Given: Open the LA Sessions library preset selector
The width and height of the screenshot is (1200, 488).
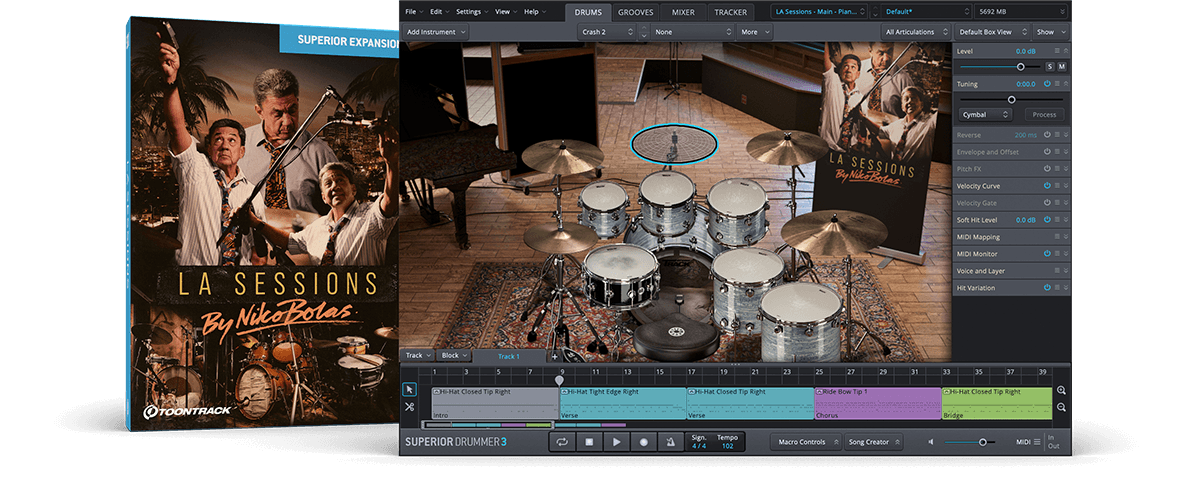Looking at the screenshot, I should click(x=820, y=12).
